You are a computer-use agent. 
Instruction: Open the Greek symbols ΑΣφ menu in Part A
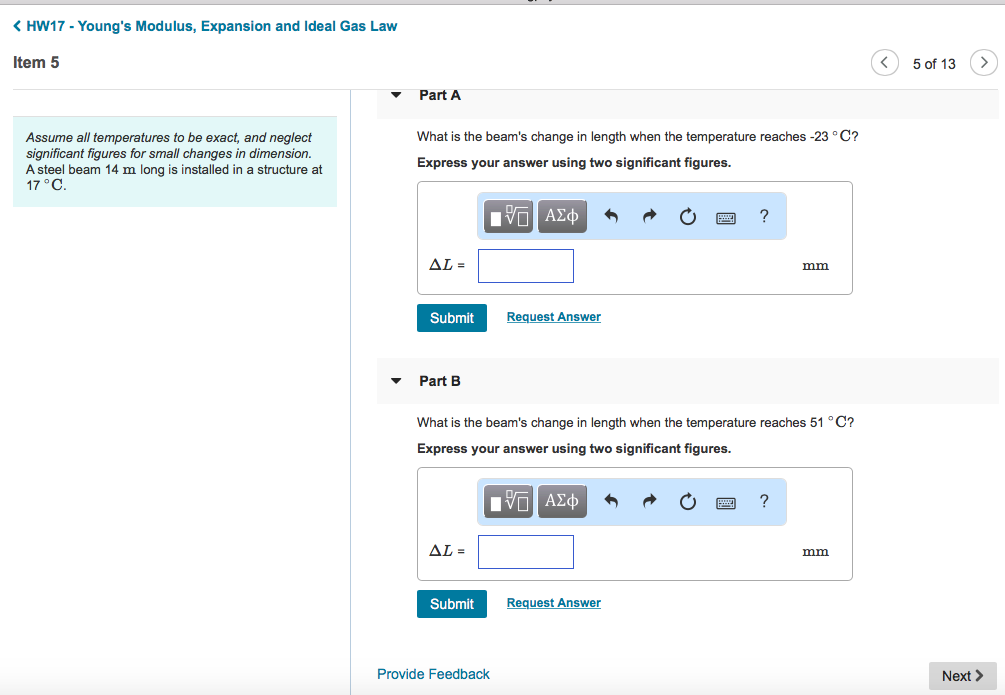tap(562, 216)
